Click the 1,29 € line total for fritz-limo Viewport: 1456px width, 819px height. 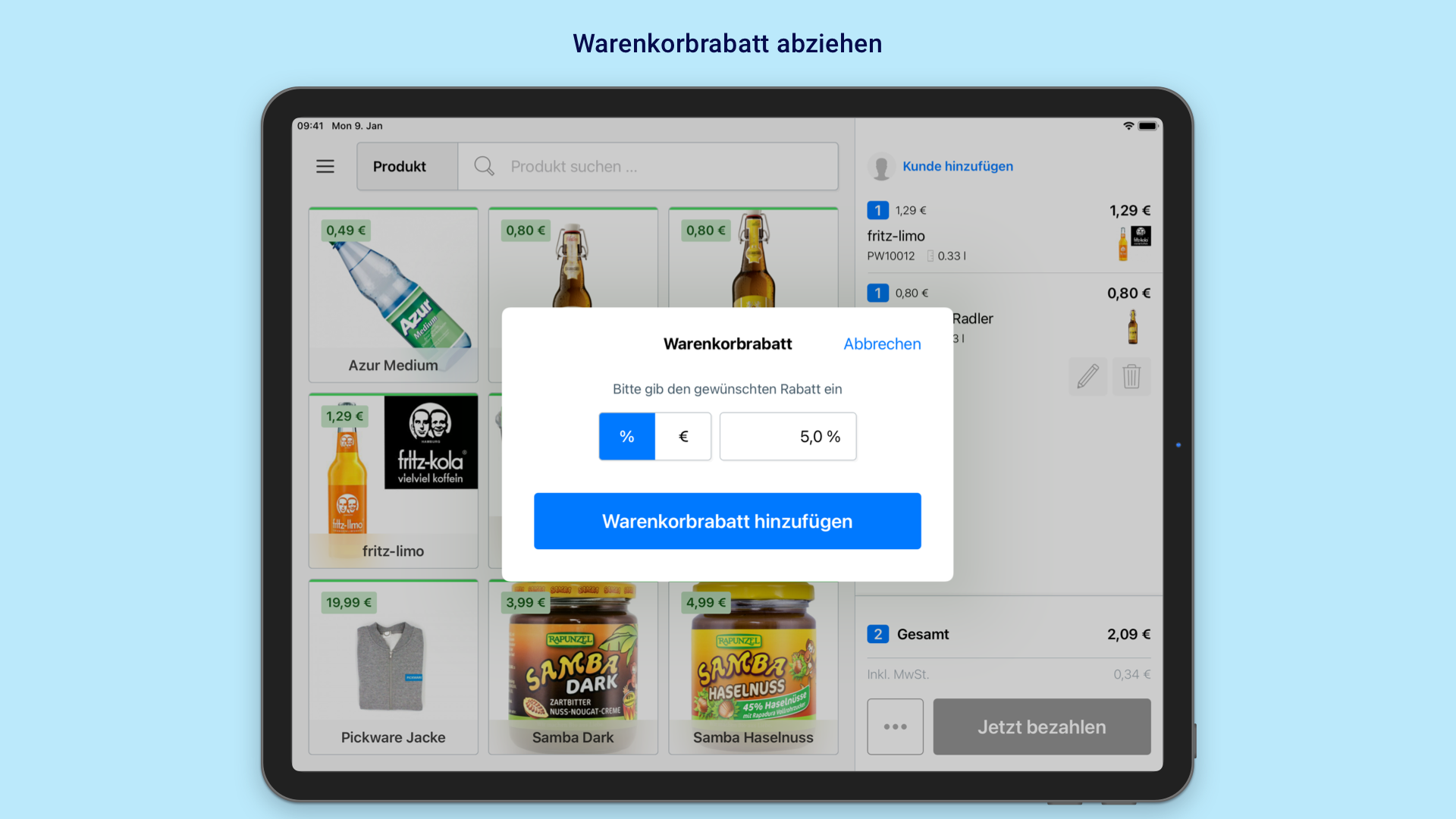pos(1130,210)
